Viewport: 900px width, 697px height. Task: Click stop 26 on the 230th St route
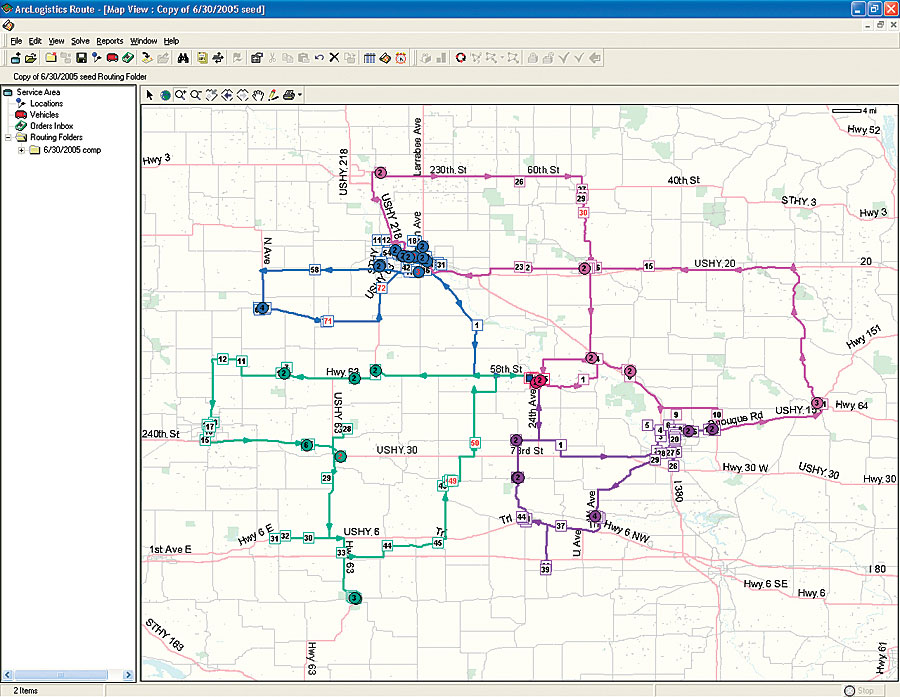click(519, 182)
